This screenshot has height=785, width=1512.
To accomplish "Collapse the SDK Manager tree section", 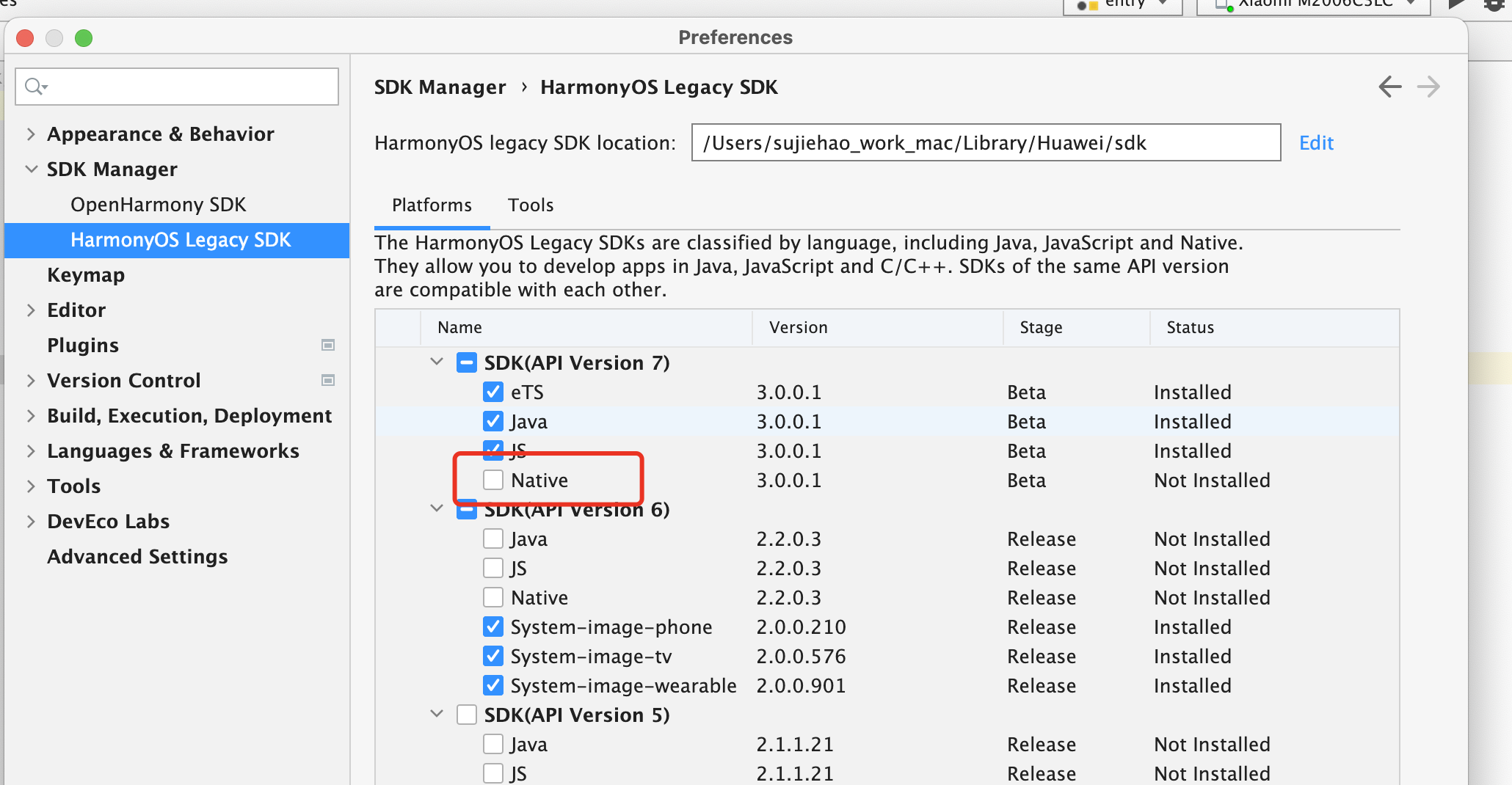I will [x=31, y=169].
